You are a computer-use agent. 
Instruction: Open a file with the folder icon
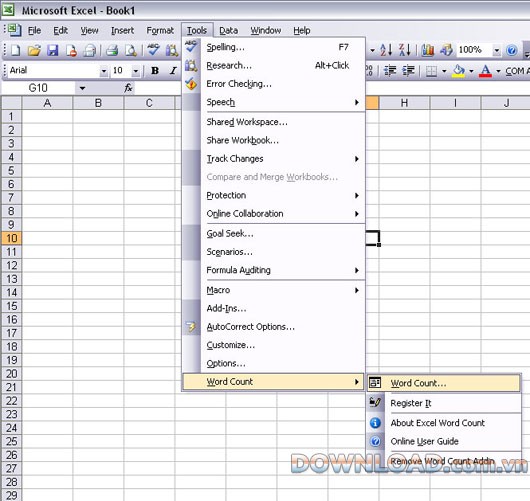pos(34,50)
